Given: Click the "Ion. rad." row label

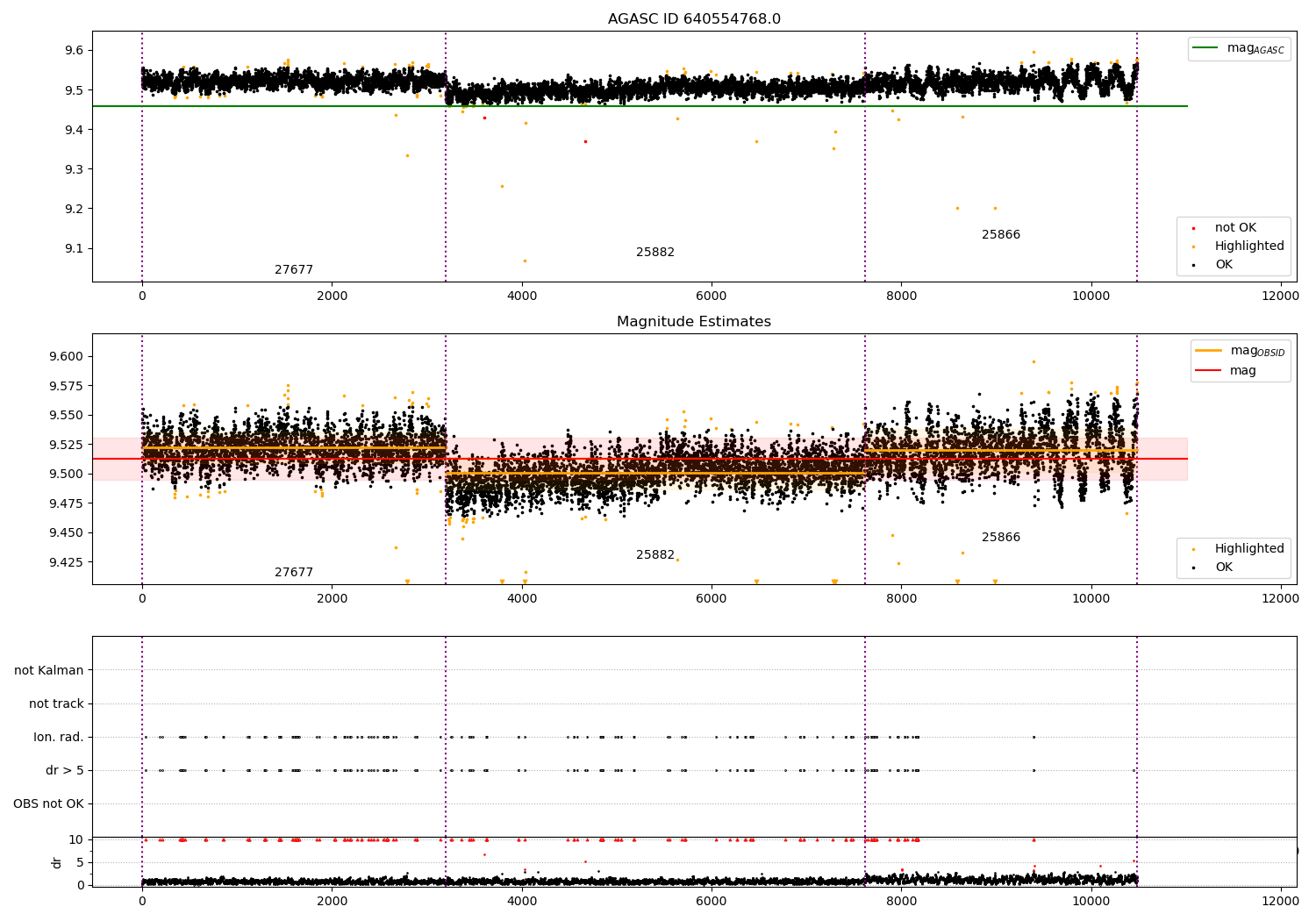Looking at the screenshot, I should (59, 738).
